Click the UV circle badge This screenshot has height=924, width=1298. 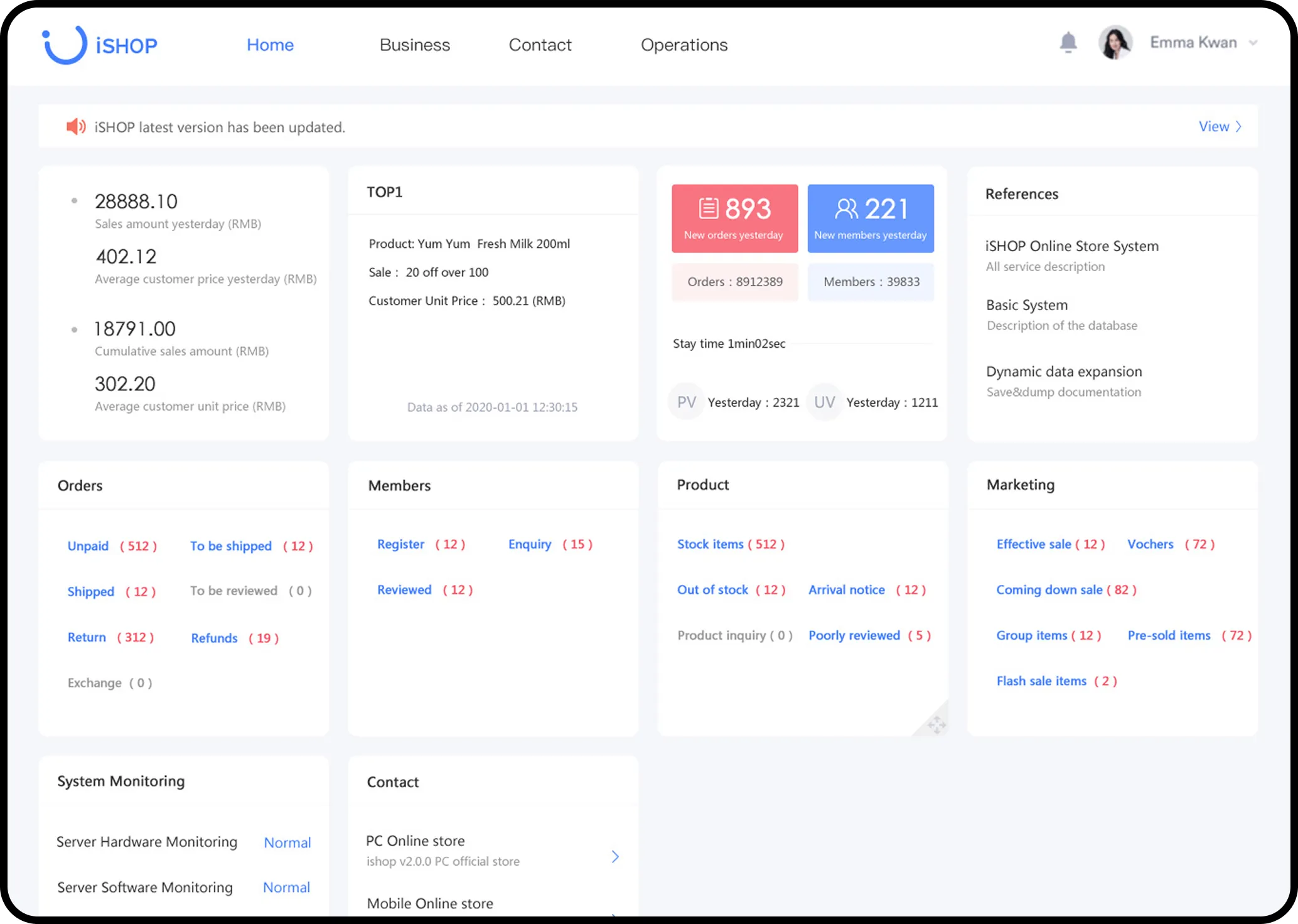(x=824, y=402)
